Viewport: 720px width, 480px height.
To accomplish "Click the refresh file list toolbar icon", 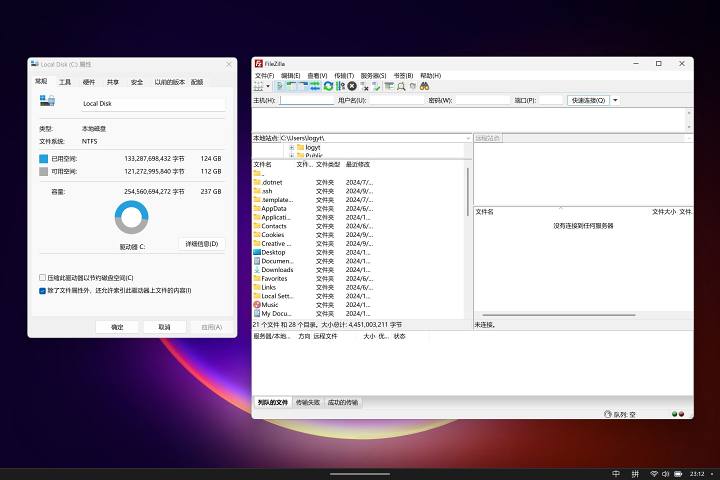I will tap(328, 87).
